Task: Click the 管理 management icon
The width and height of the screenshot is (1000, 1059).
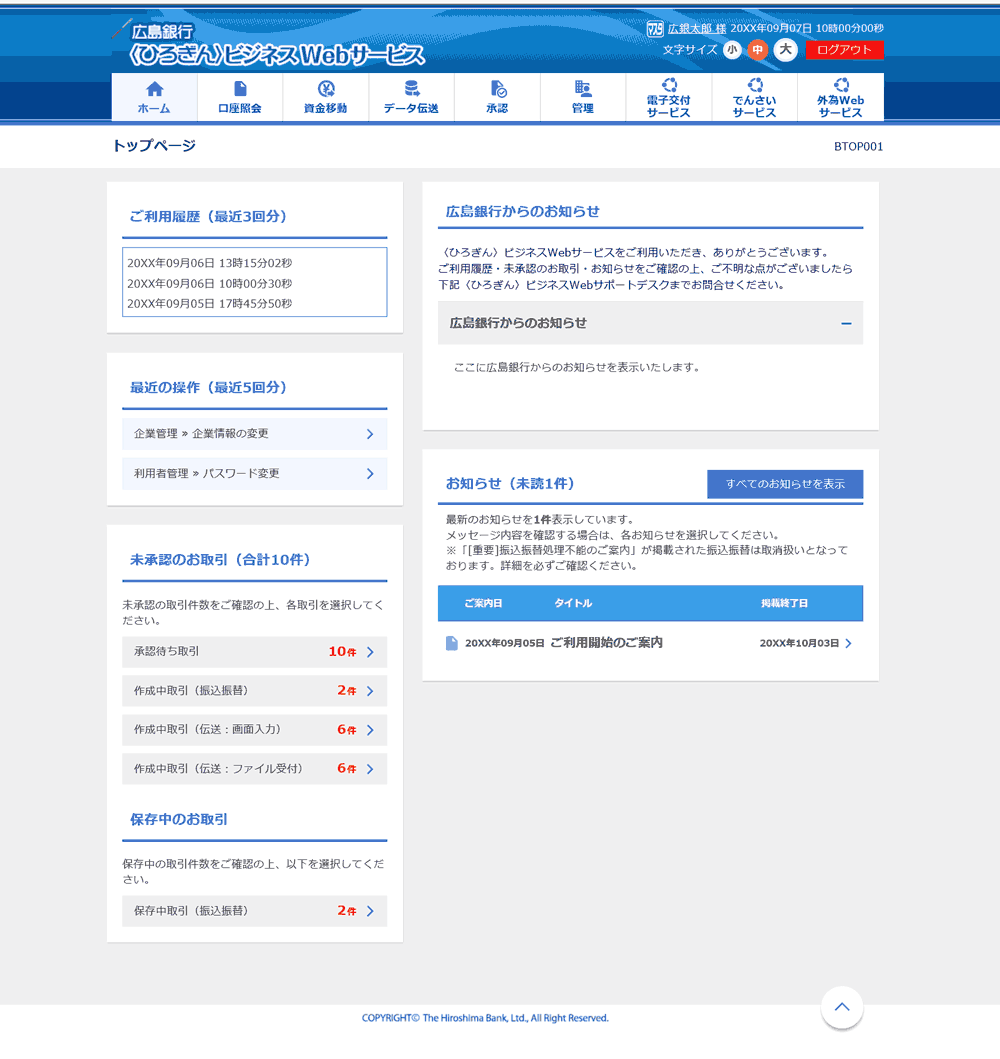Action: 583,88
